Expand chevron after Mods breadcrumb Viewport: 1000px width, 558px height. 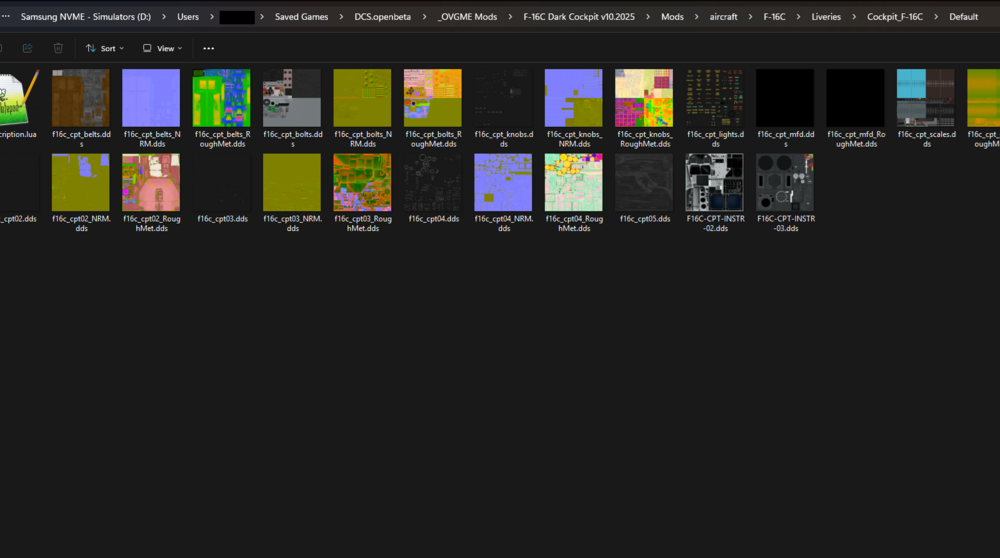point(696,17)
